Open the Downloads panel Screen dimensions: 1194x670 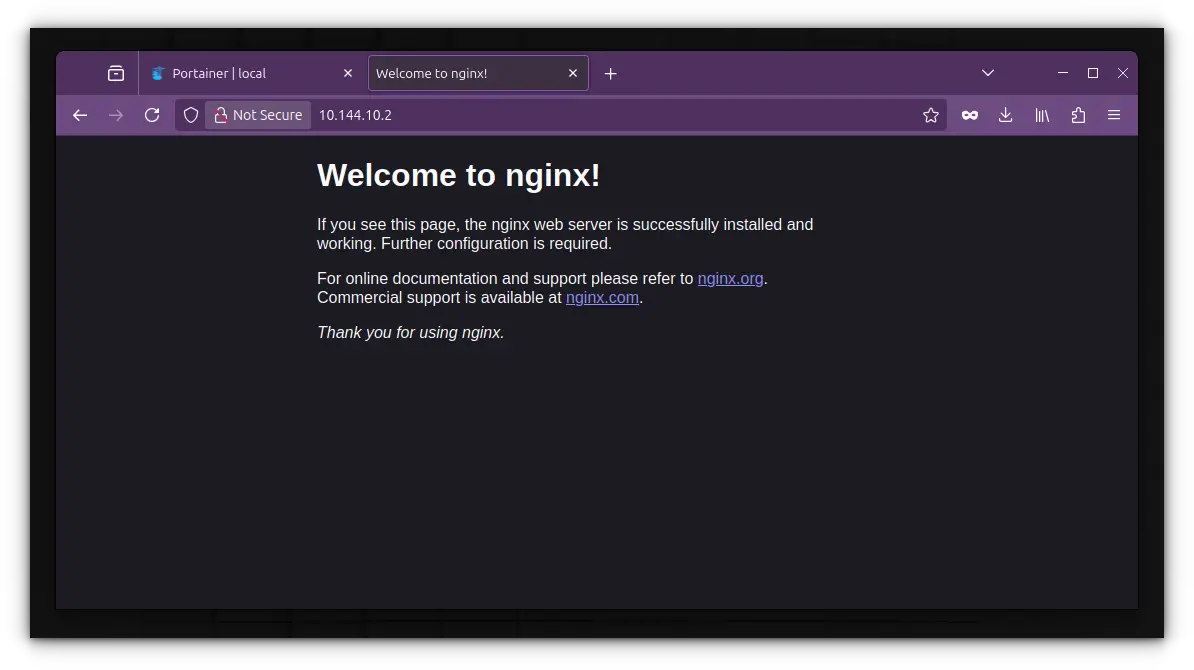pos(1005,115)
